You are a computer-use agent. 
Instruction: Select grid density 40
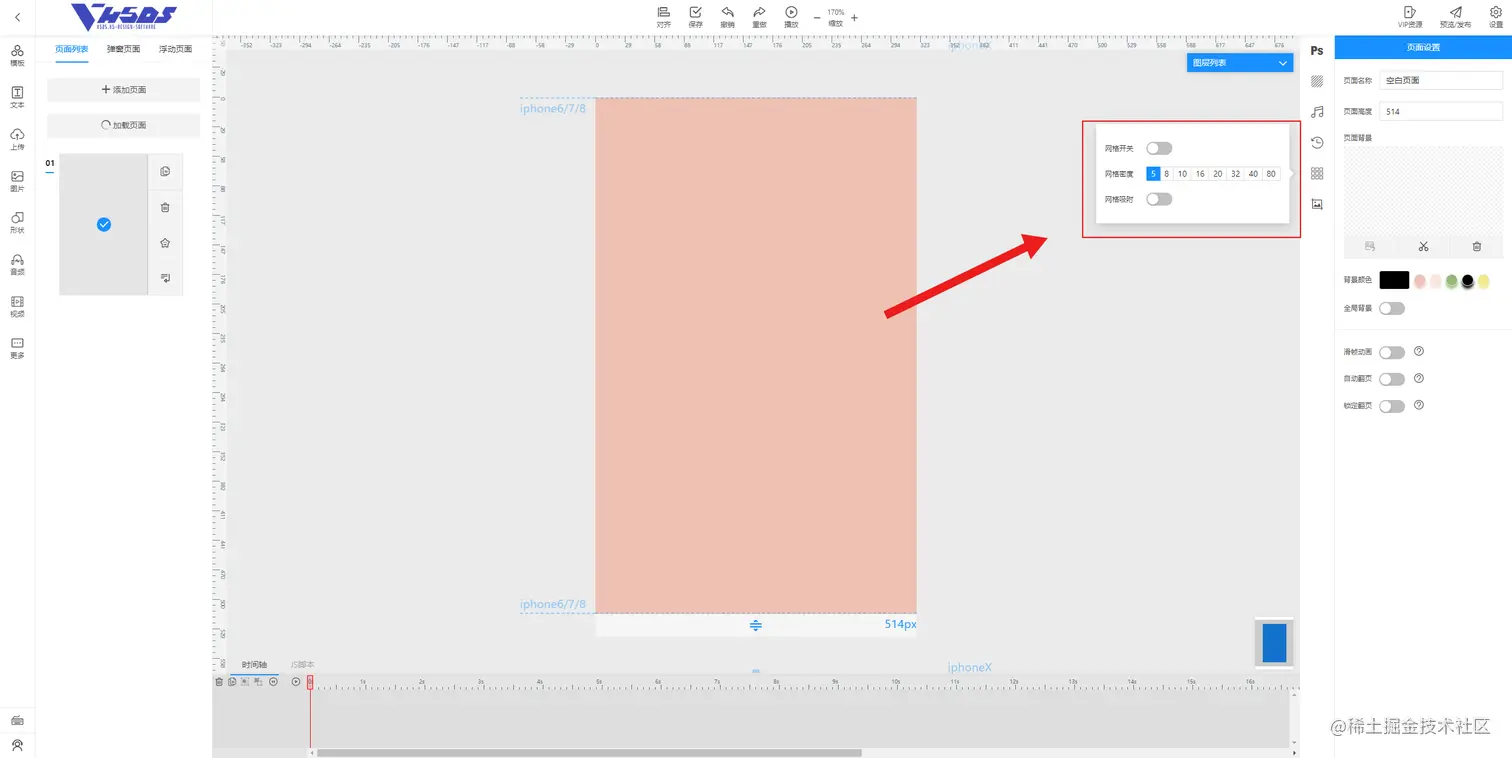1253,174
